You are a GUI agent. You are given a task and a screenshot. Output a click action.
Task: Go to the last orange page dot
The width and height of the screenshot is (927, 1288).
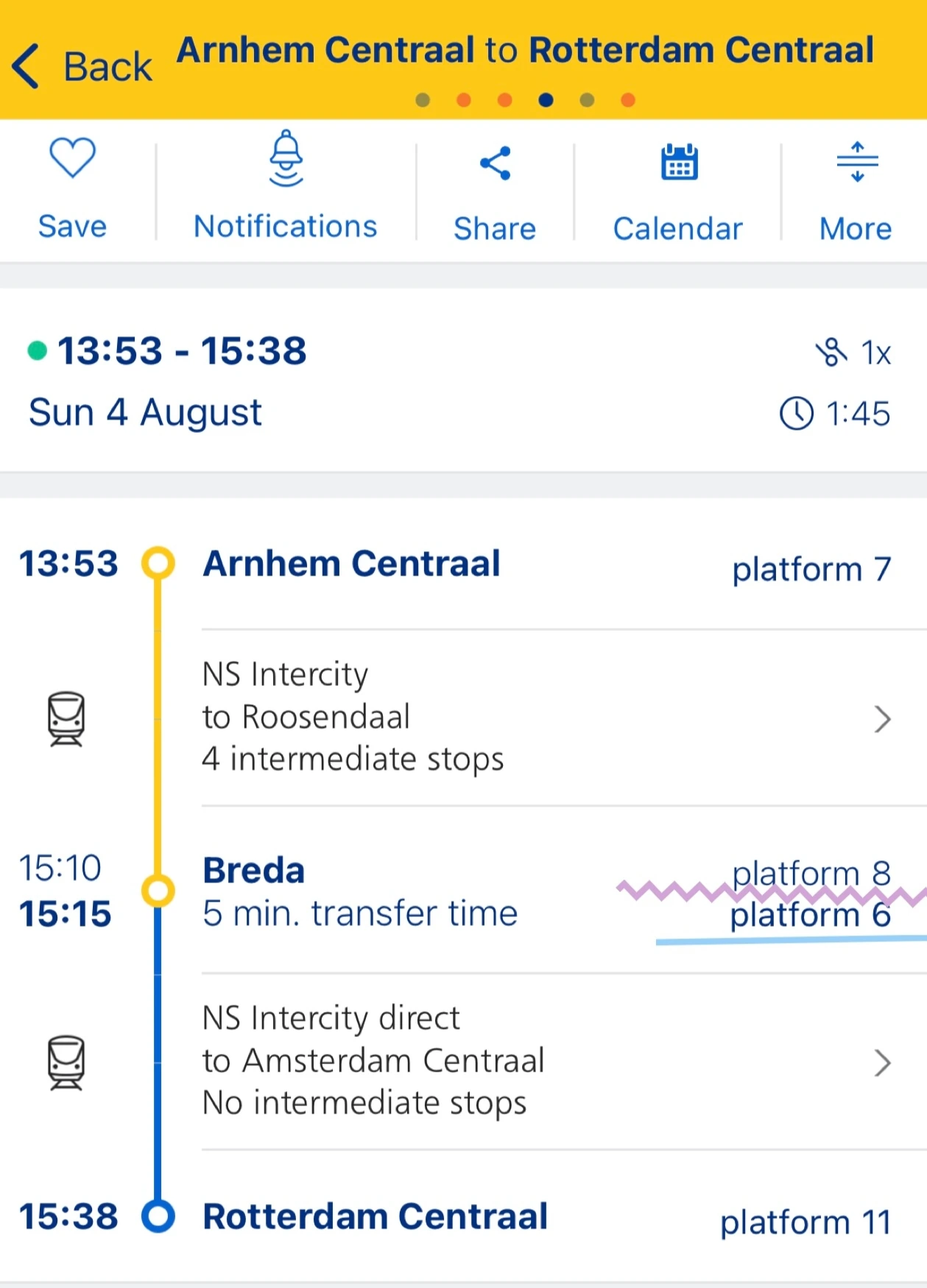point(628,100)
